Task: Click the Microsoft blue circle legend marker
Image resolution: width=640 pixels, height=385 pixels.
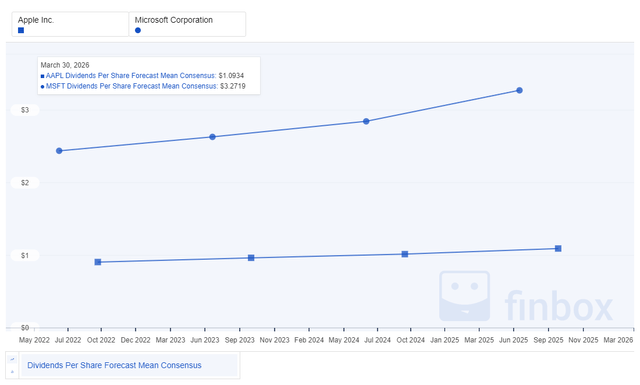Action: tap(138, 30)
